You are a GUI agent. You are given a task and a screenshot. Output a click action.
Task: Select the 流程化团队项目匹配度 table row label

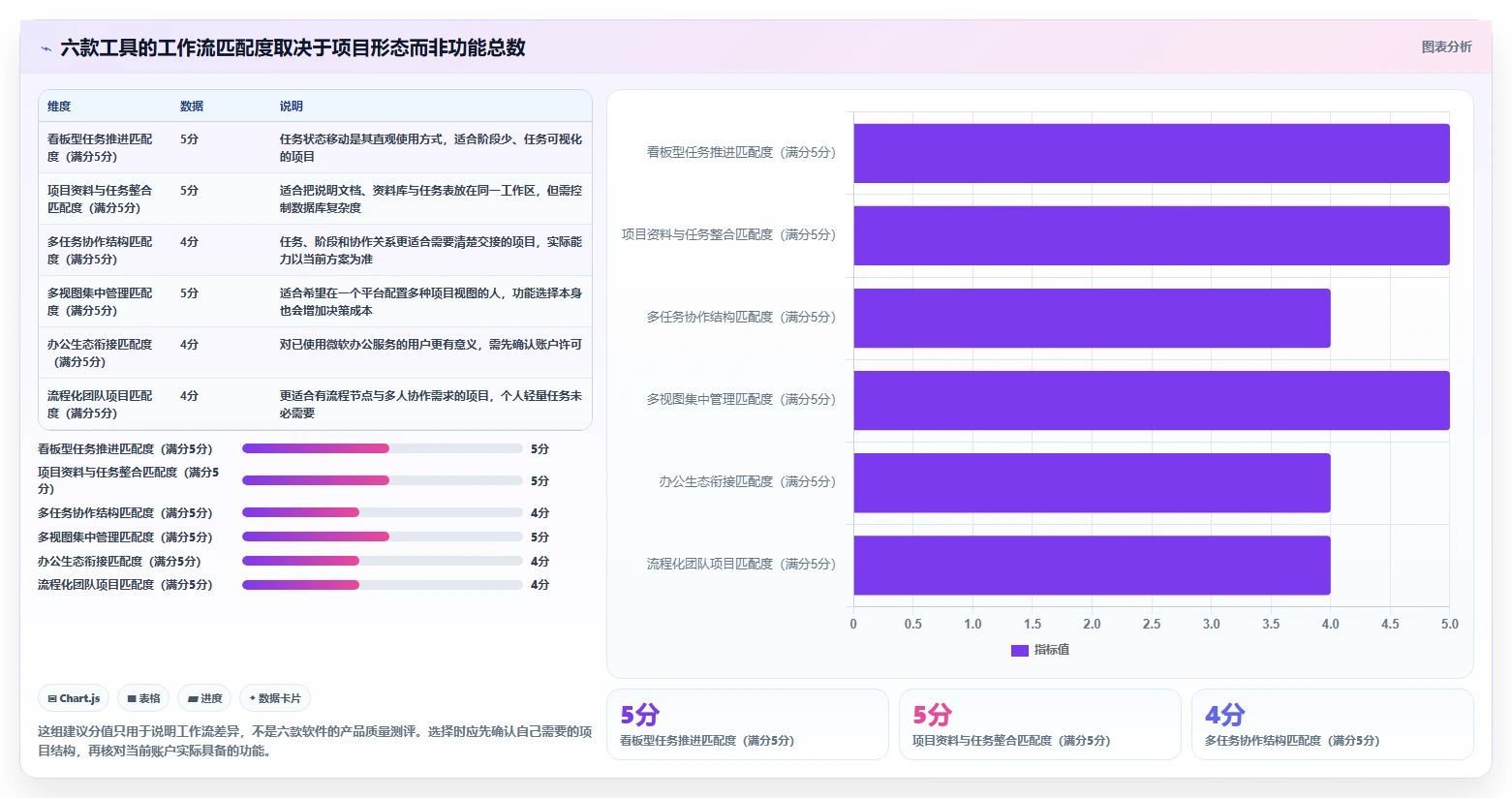100,404
